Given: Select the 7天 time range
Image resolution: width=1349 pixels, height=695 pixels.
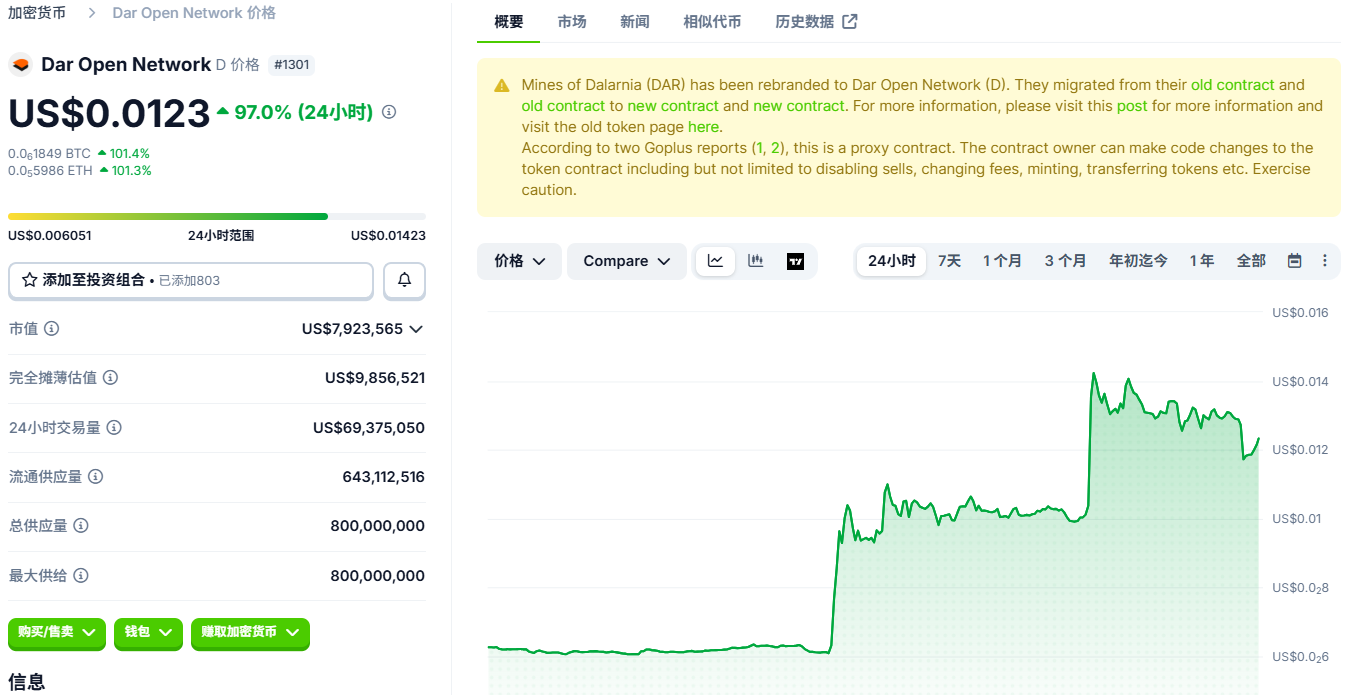Looking at the screenshot, I should pos(949,261).
